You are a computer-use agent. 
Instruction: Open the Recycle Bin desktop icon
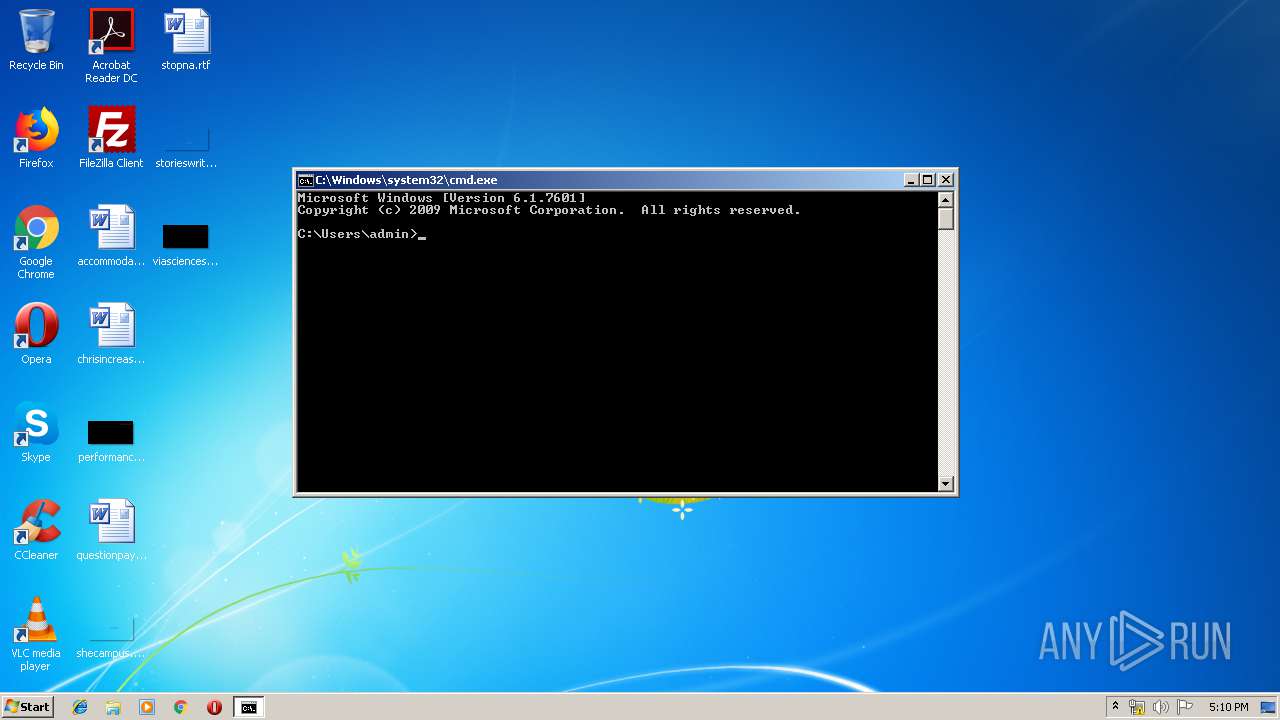point(36,41)
